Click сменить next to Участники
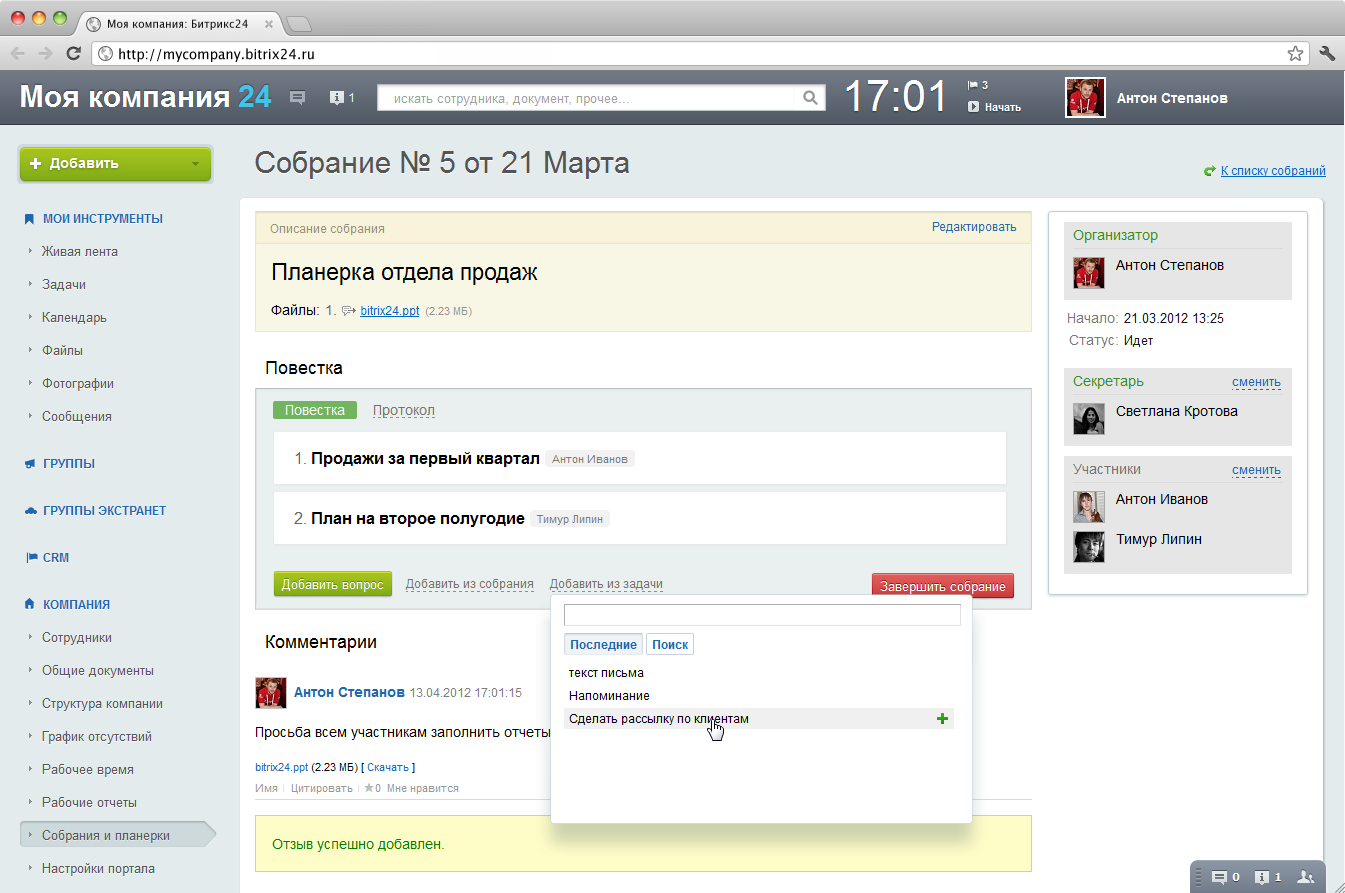The height and width of the screenshot is (893, 1345). click(x=1256, y=470)
